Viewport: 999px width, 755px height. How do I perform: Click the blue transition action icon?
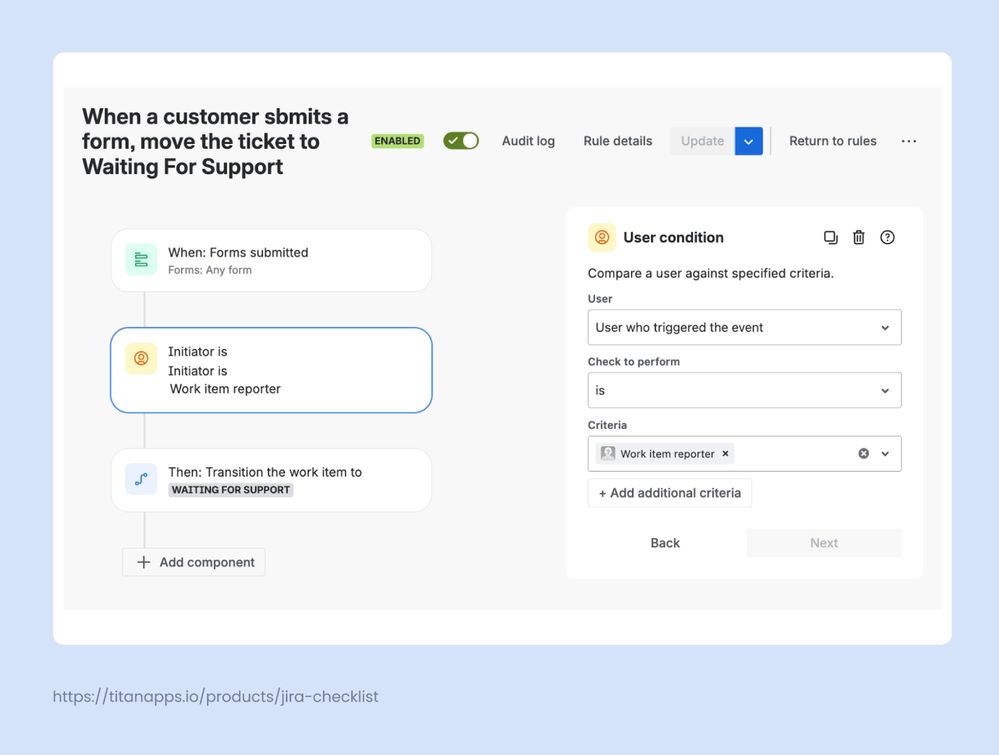click(141, 479)
